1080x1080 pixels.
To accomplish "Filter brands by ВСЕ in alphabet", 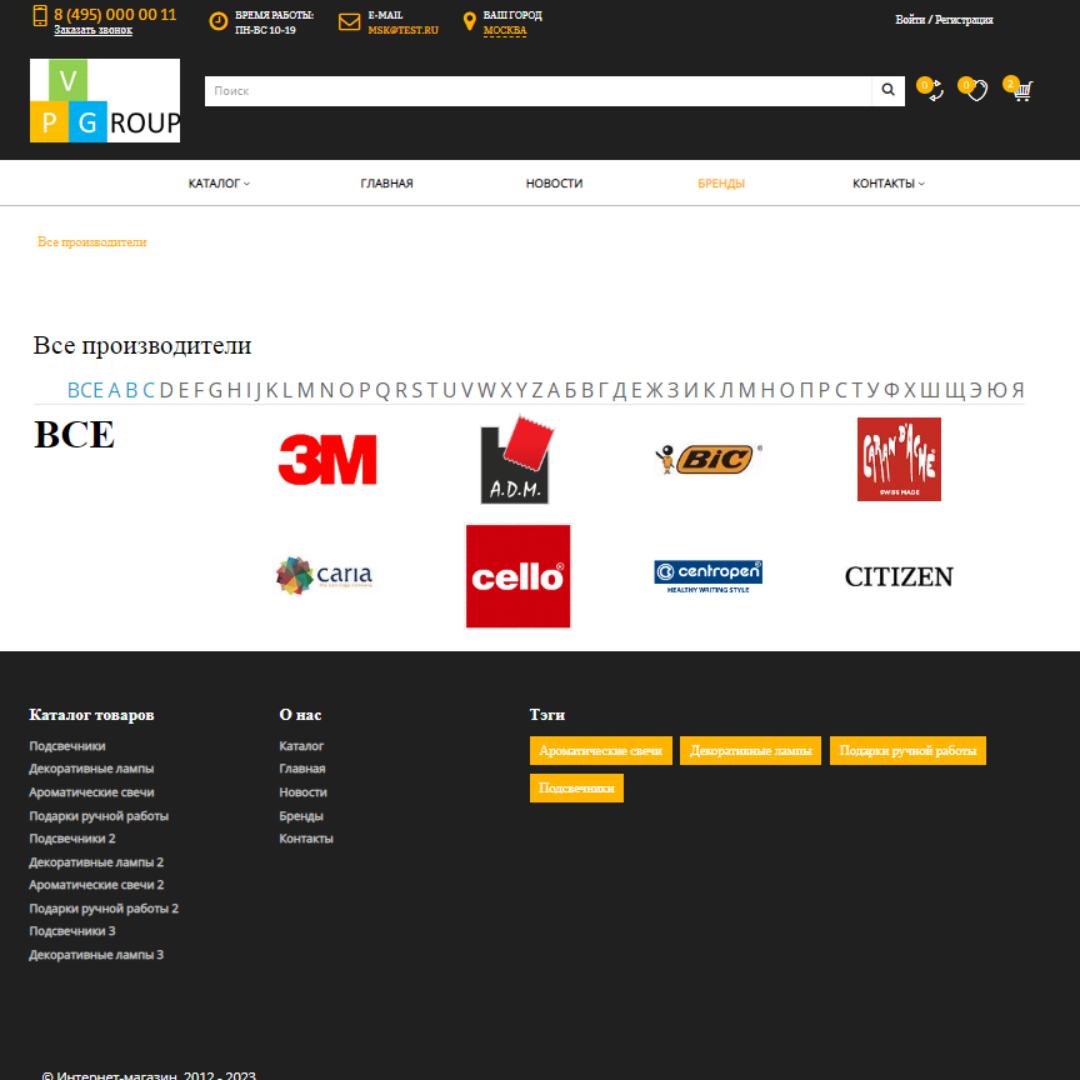I will 85,390.
